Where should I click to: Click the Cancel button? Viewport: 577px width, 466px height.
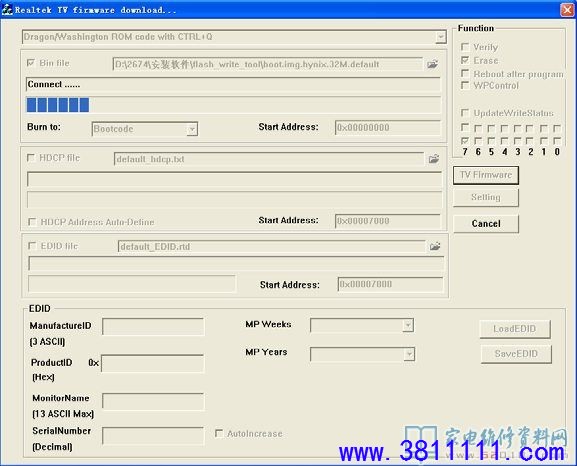[486, 223]
